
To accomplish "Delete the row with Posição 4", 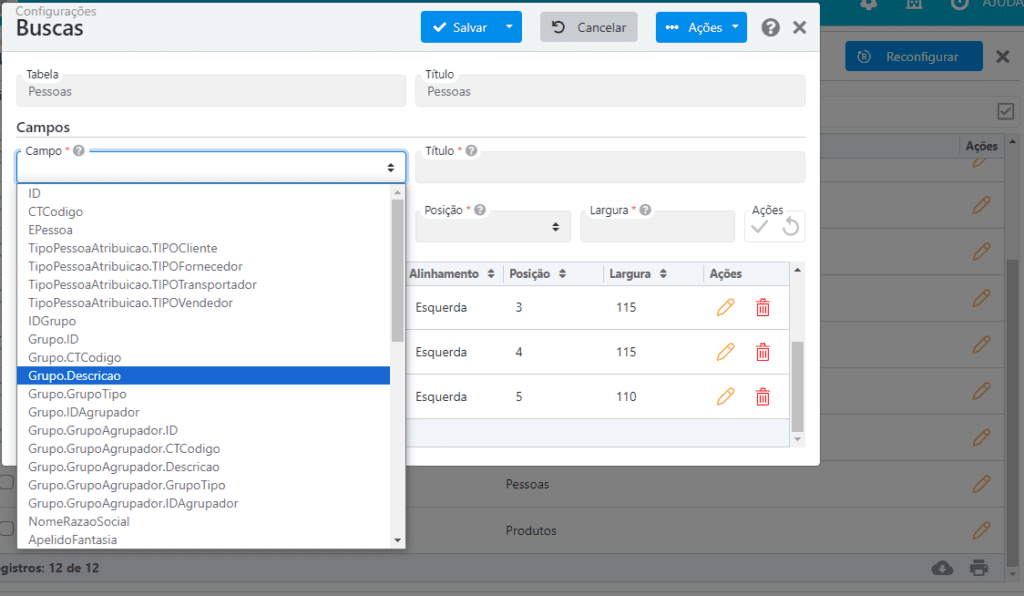I will pyautogui.click(x=763, y=353).
